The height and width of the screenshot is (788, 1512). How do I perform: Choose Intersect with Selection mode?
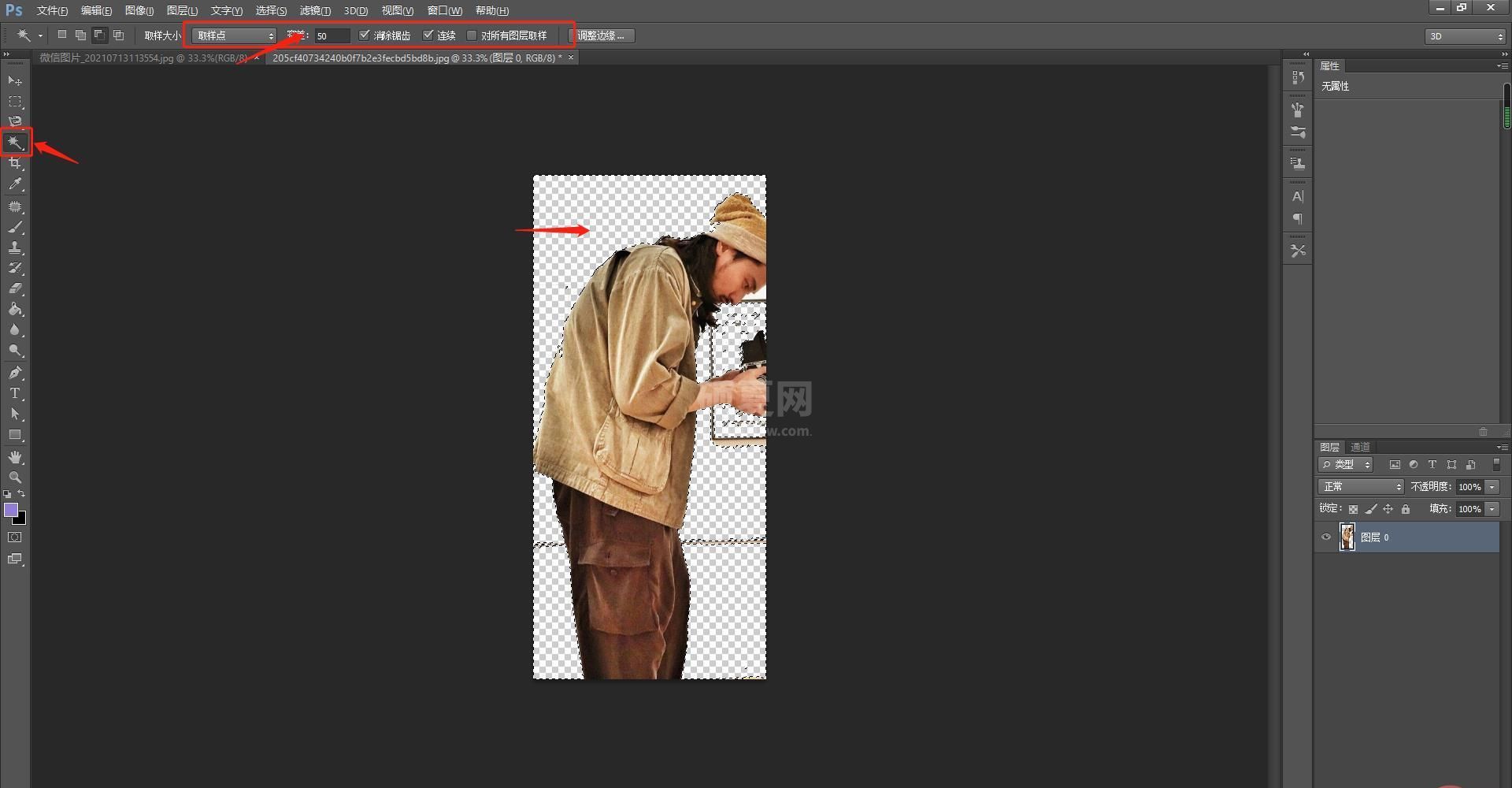[118, 35]
